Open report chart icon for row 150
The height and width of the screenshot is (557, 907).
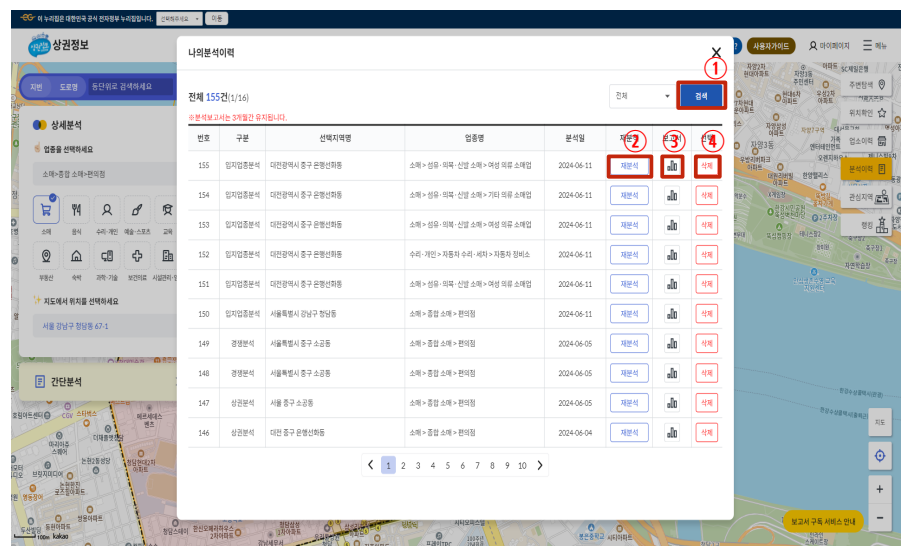[x=672, y=313]
